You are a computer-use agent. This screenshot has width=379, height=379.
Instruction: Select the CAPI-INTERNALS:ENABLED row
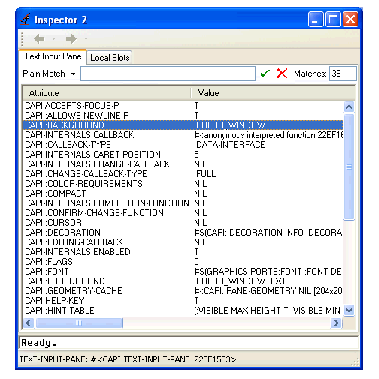coord(183,252)
